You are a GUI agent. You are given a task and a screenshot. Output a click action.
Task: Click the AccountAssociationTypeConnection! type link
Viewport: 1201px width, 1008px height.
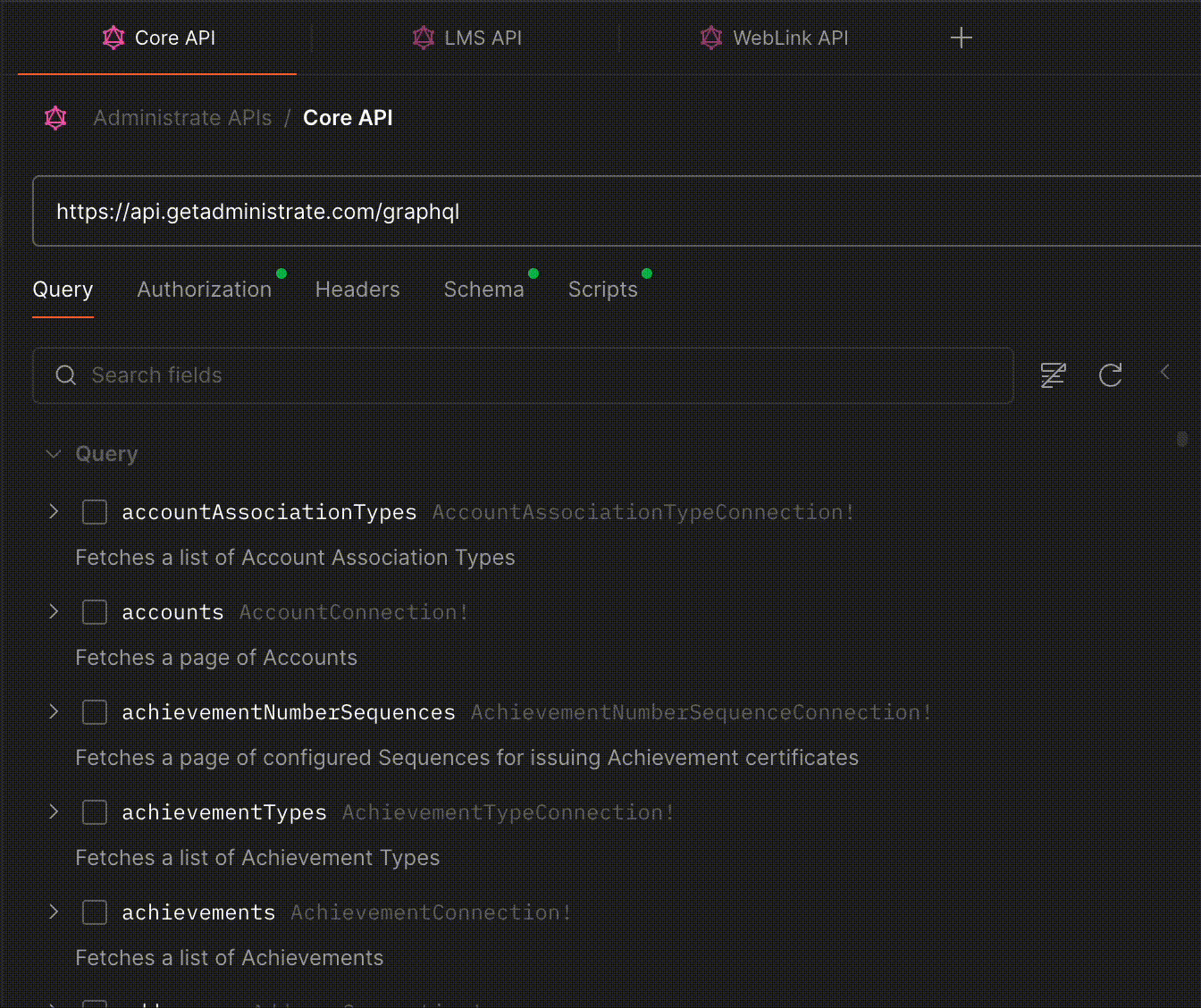[643, 512]
